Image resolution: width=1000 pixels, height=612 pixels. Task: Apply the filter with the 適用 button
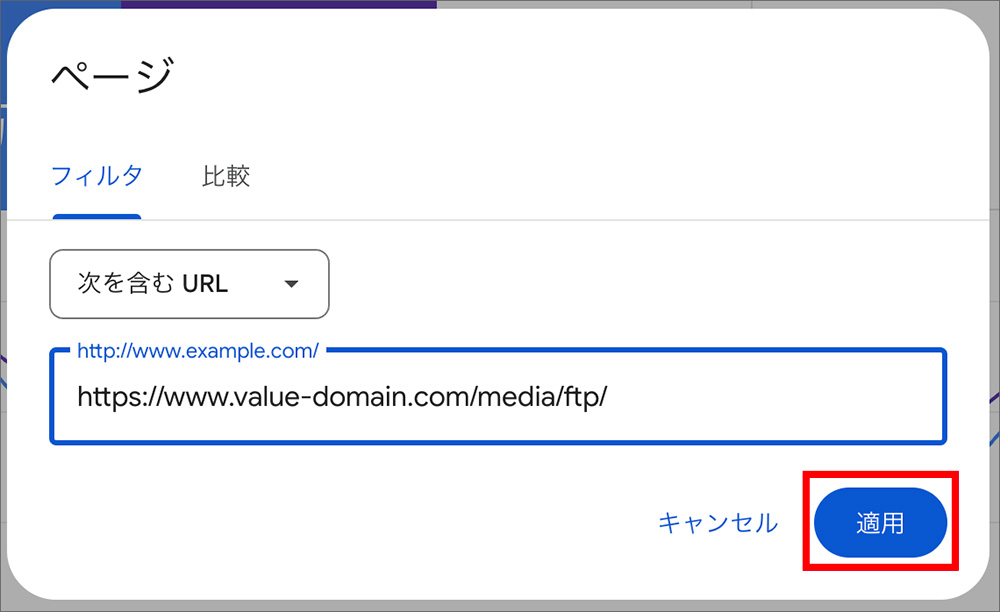tap(881, 522)
